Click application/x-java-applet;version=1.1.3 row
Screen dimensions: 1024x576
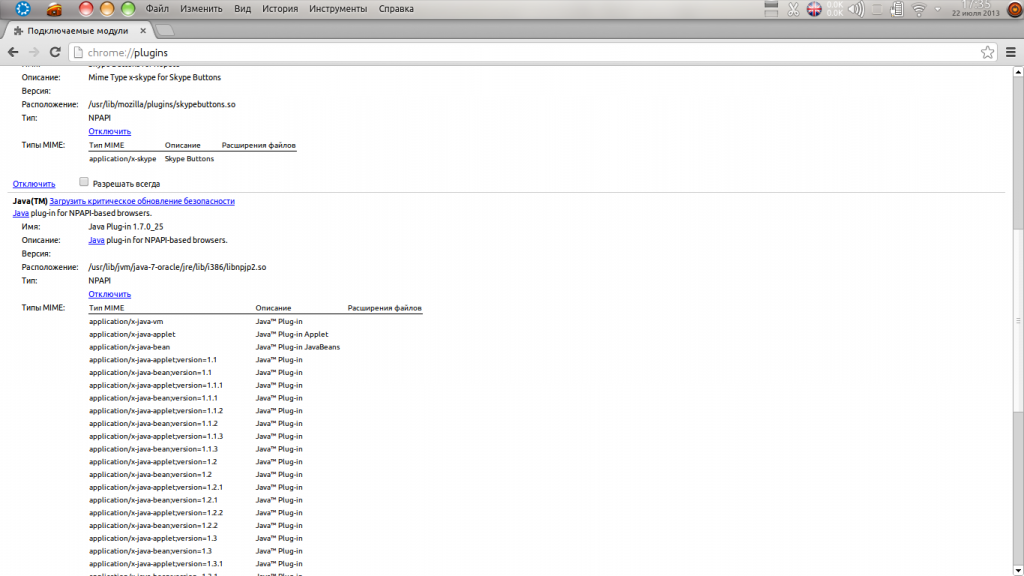156,436
